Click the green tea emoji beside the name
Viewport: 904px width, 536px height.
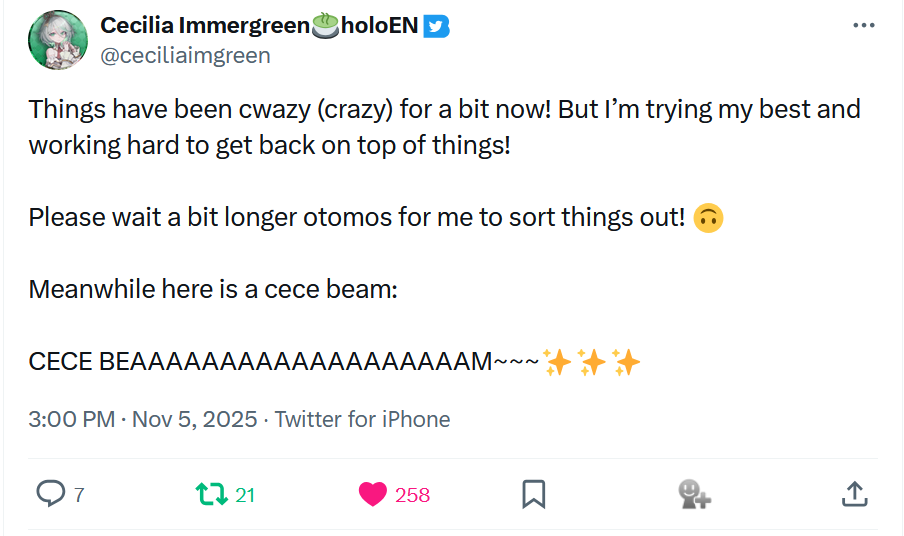point(326,27)
